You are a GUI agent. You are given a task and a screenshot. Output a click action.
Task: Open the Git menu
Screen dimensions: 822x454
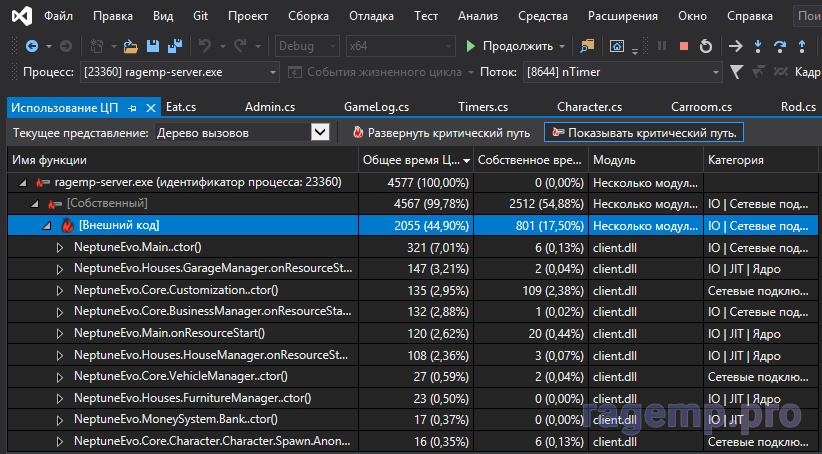pos(200,16)
